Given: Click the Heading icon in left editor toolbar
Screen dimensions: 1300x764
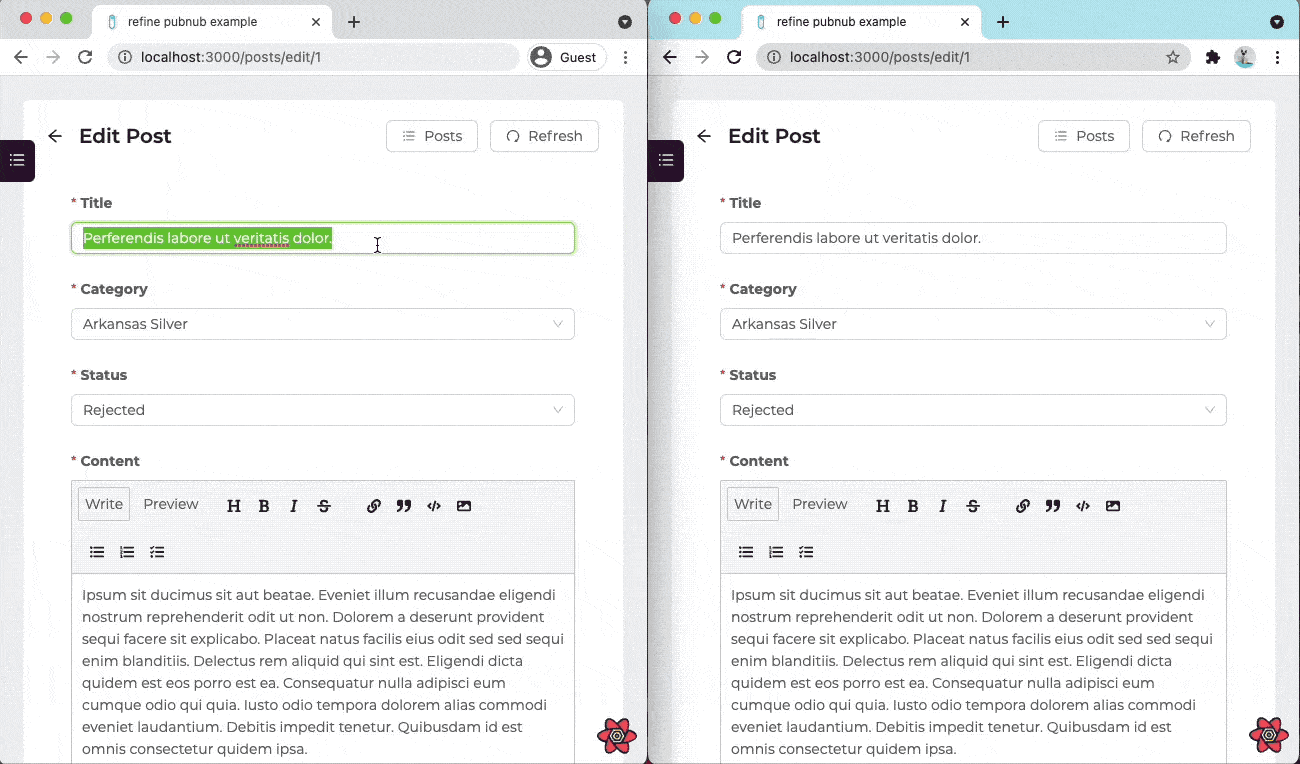Looking at the screenshot, I should tap(234, 506).
